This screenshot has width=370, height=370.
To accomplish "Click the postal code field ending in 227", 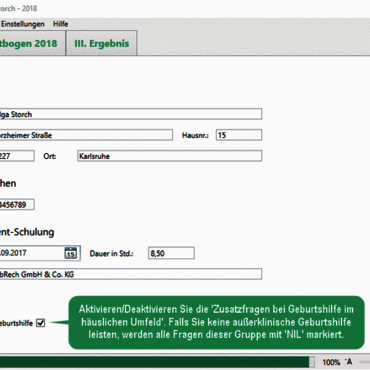I will coord(17,156).
